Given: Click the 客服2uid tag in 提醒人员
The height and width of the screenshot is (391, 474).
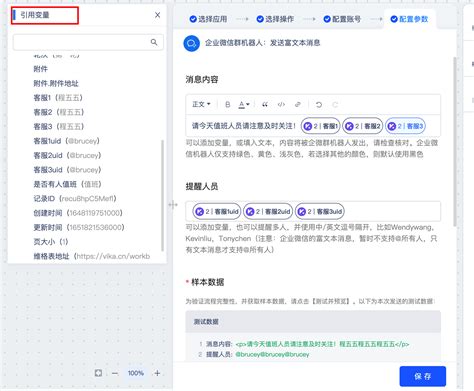Looking at the screenshot, I should pyautogui.click(x=268, y=211).
